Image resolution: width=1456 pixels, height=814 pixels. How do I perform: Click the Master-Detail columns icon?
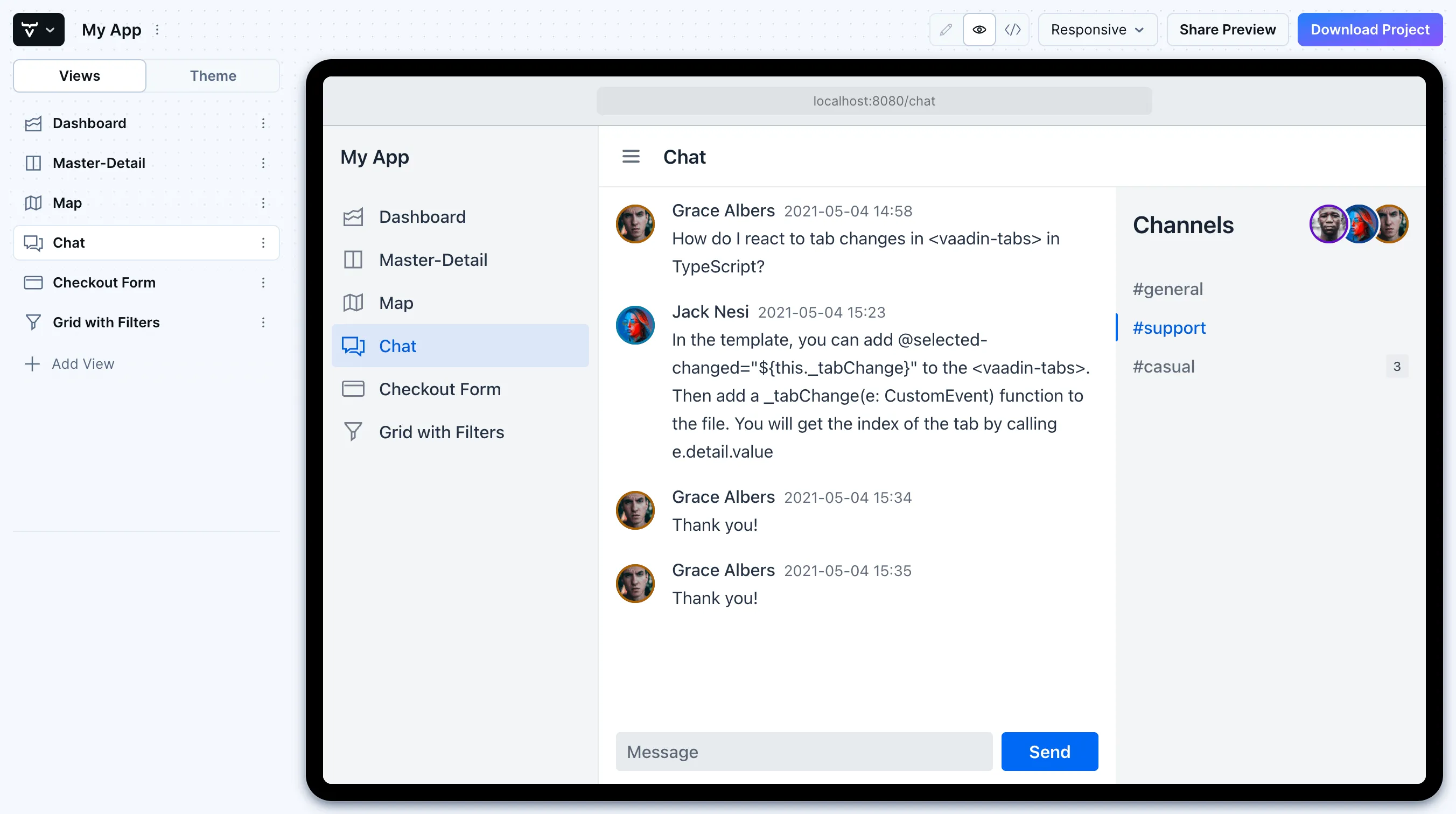33,163
